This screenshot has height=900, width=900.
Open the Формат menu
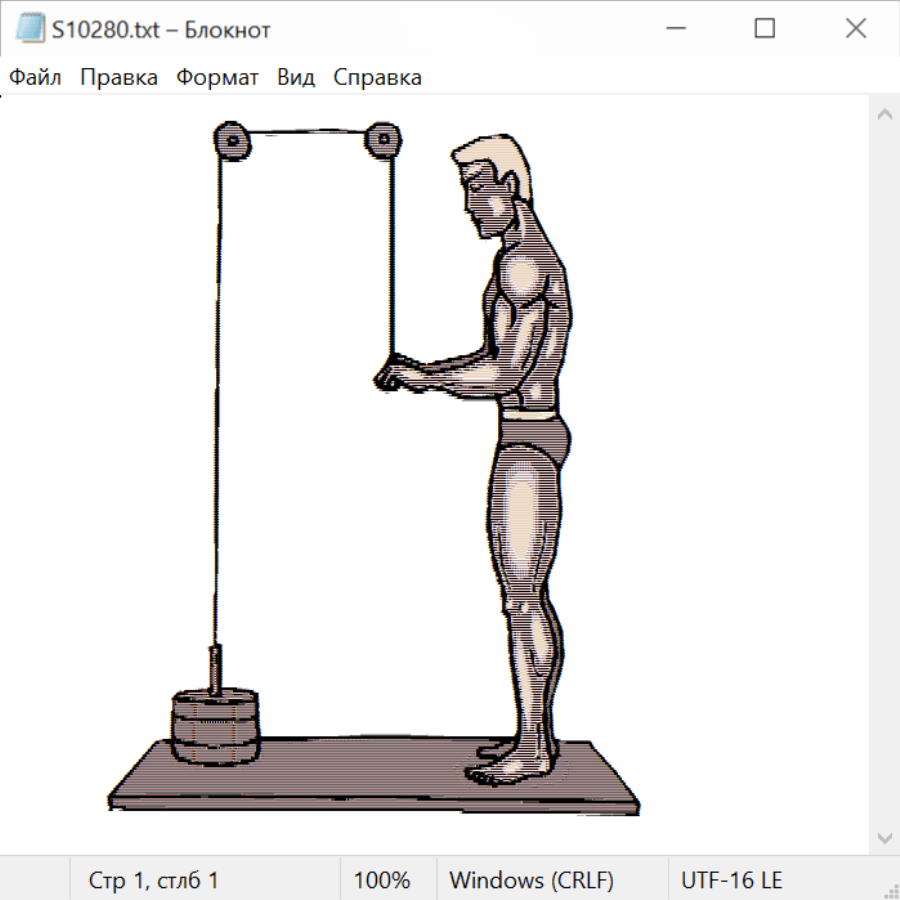pos(217,77)
